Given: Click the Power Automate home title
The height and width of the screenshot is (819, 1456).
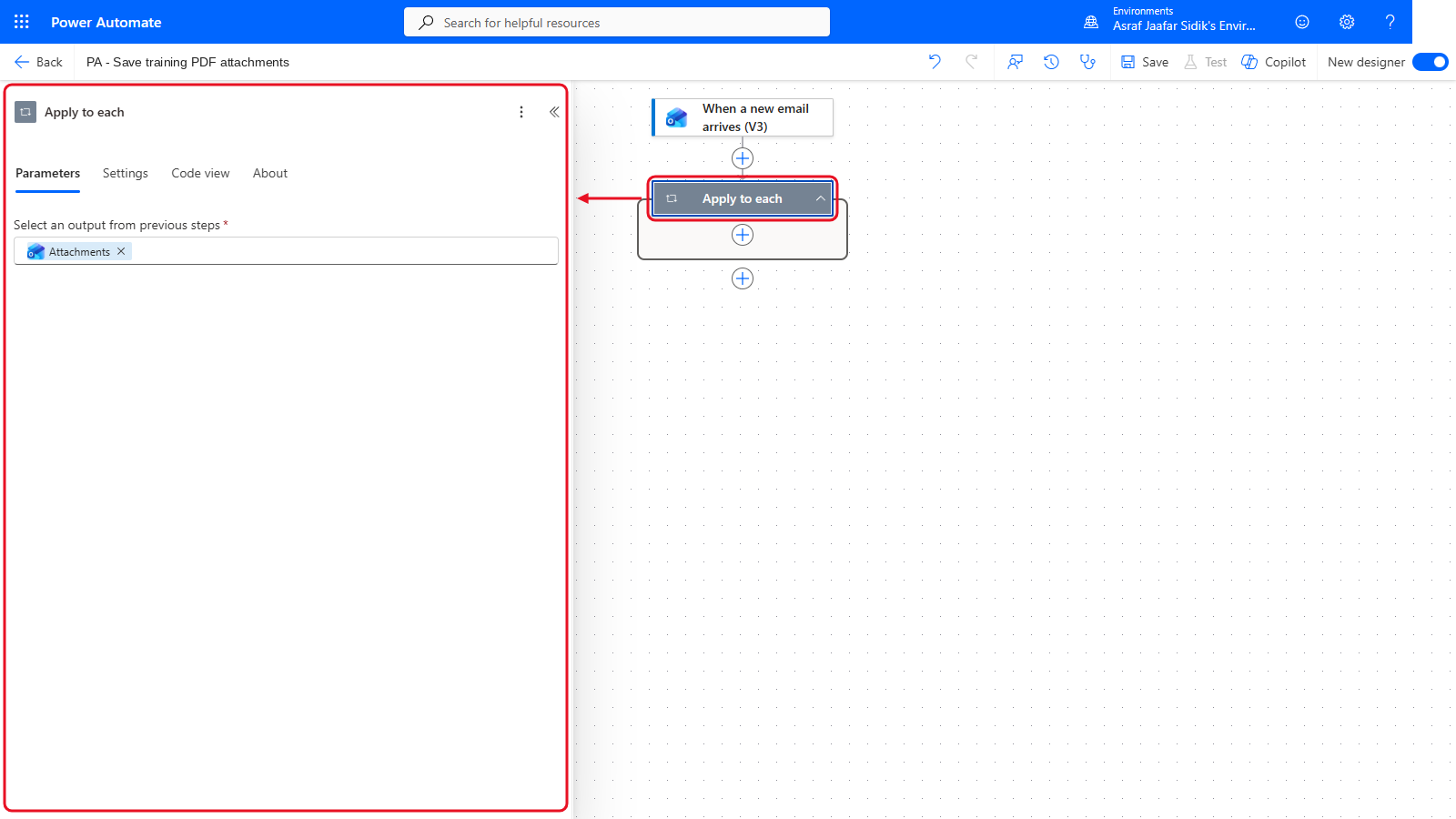Looking at the screenshot, I should click(x=106, y=22).
